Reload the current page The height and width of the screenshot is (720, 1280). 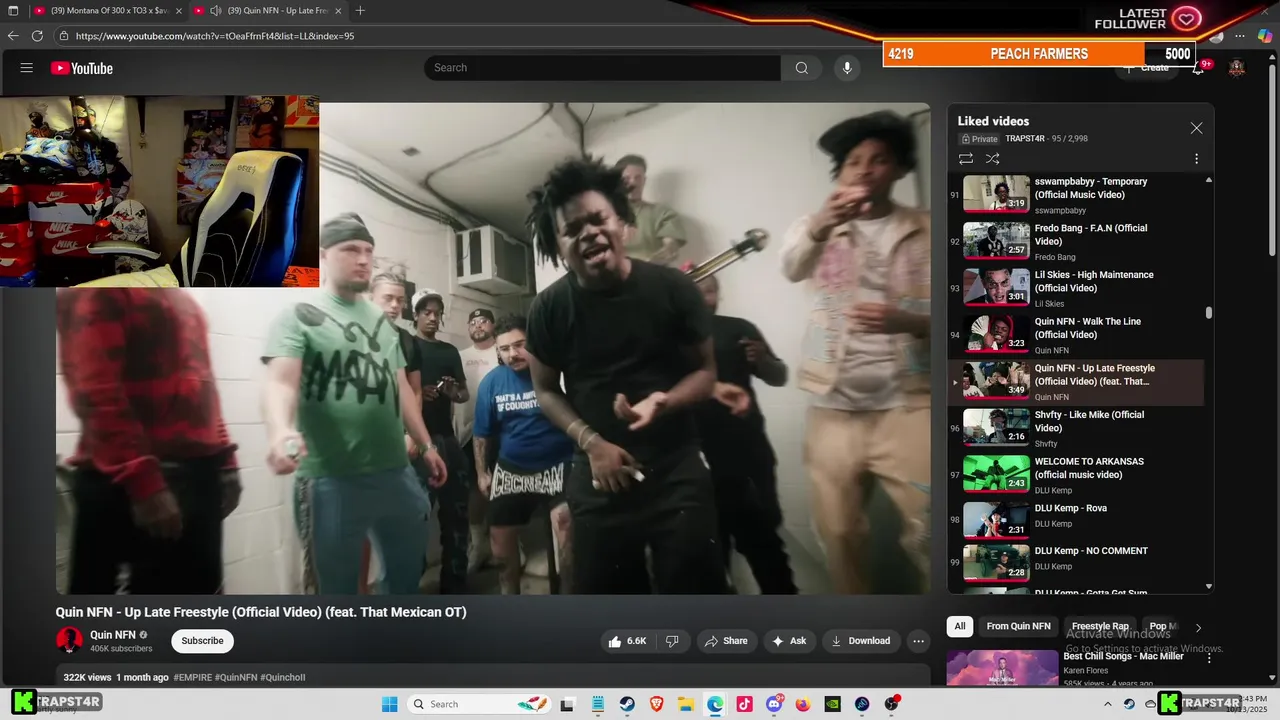tap(37, 36)
